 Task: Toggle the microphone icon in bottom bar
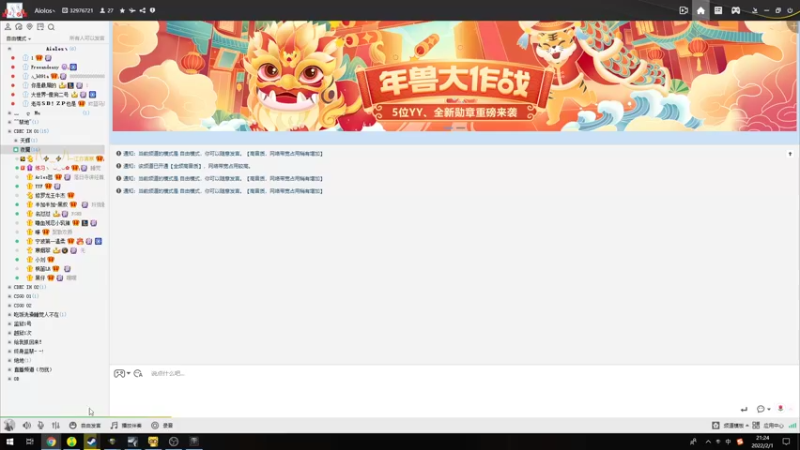click(x=41, y=425)
